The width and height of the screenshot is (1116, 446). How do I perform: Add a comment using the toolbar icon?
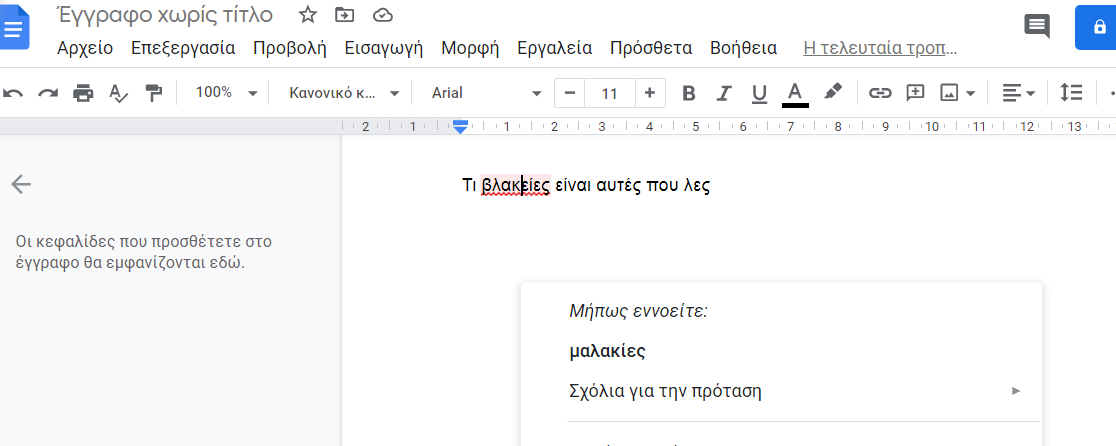(x=914, y=93)
